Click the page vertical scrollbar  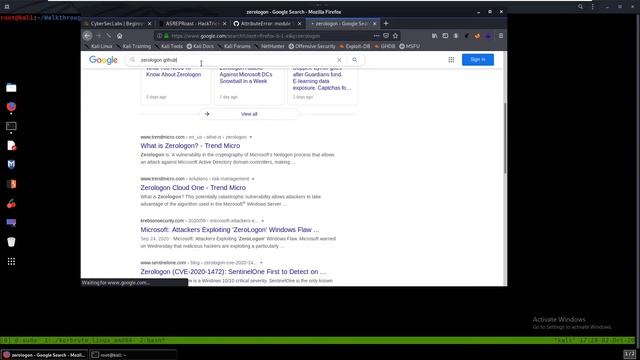coord(505,138)
